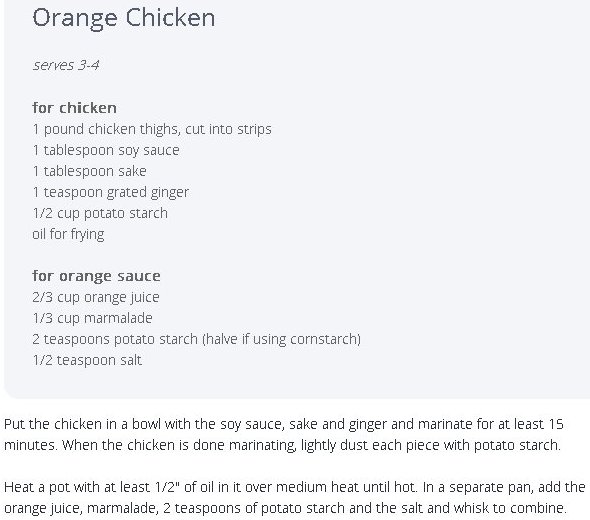Click the 1/2 cup potato starch line
Viewport: 590px width, 520px height.
coord(100,213)
